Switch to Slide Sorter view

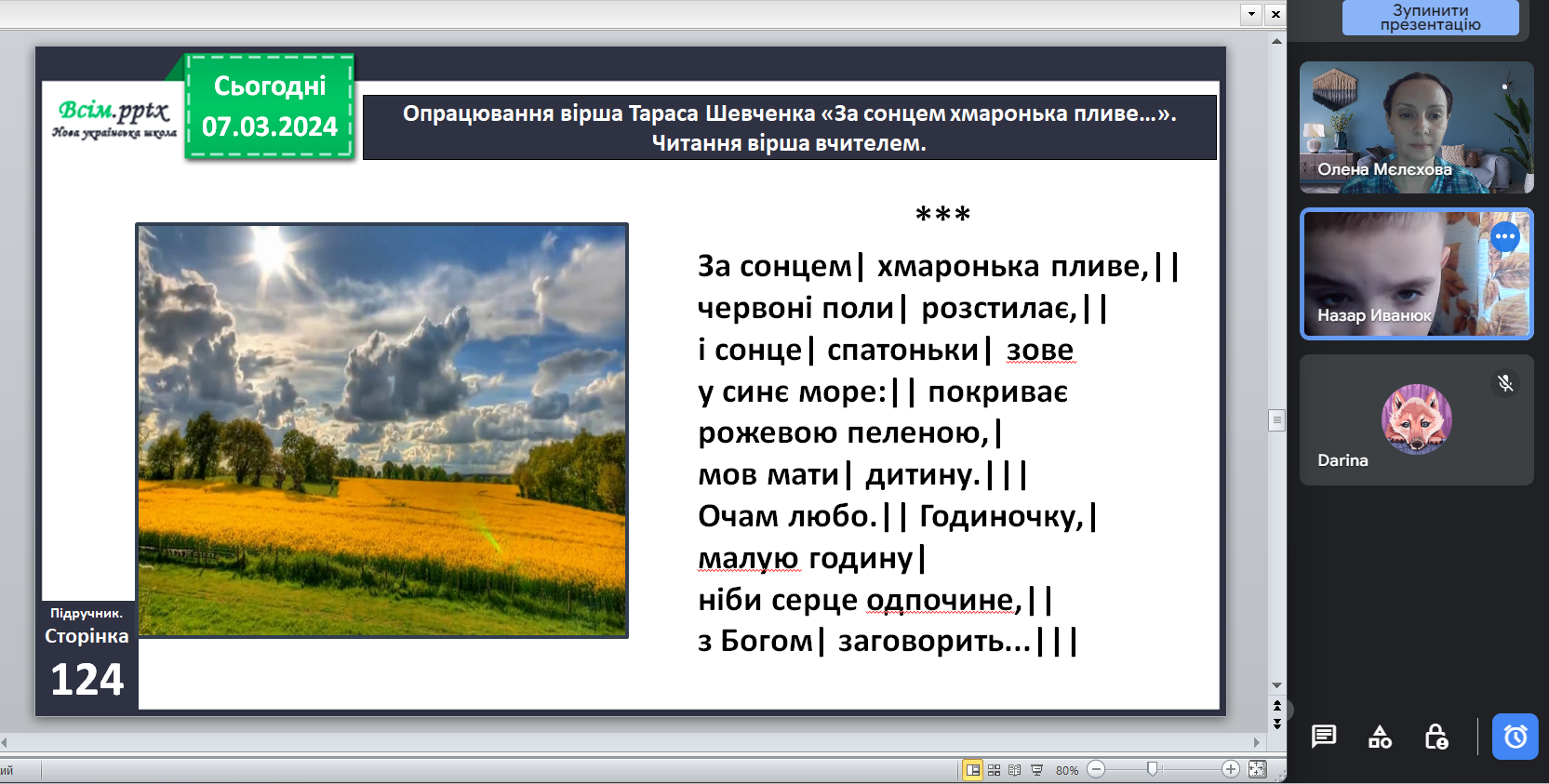click(994, 770)
